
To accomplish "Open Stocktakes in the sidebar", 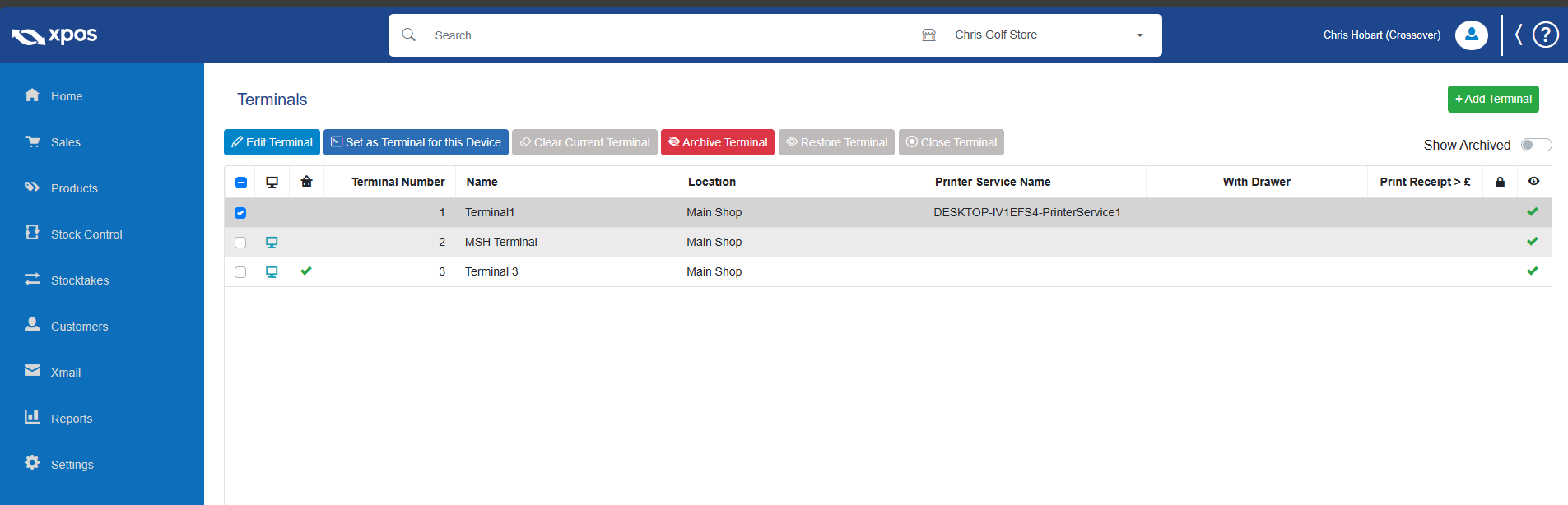I will coord(80,280).
